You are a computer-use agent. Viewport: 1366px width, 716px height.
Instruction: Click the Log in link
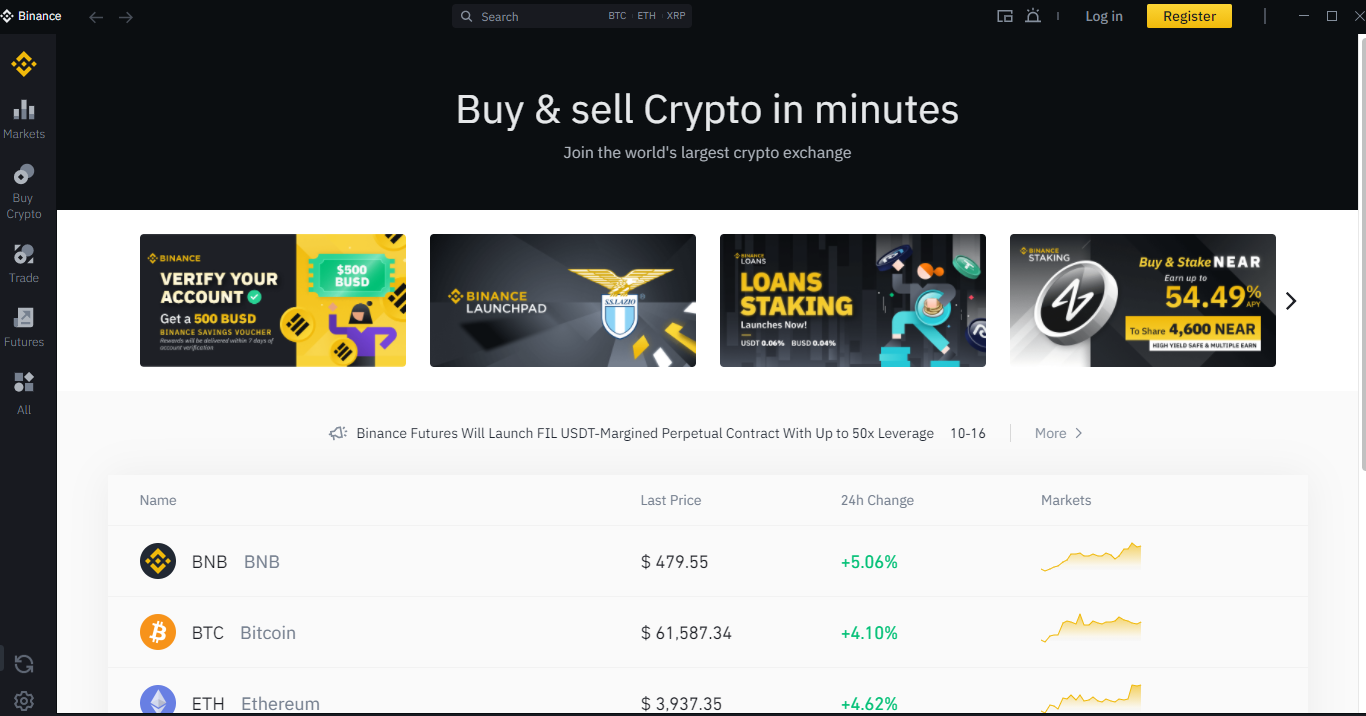click(x=1104, y=16)
